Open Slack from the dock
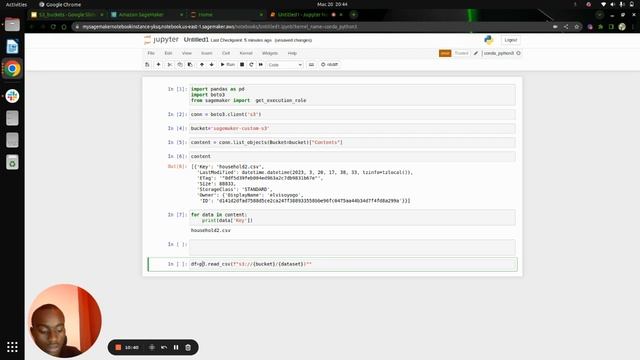Viewport: 640px width, 360px height. (x=12, y=96)
